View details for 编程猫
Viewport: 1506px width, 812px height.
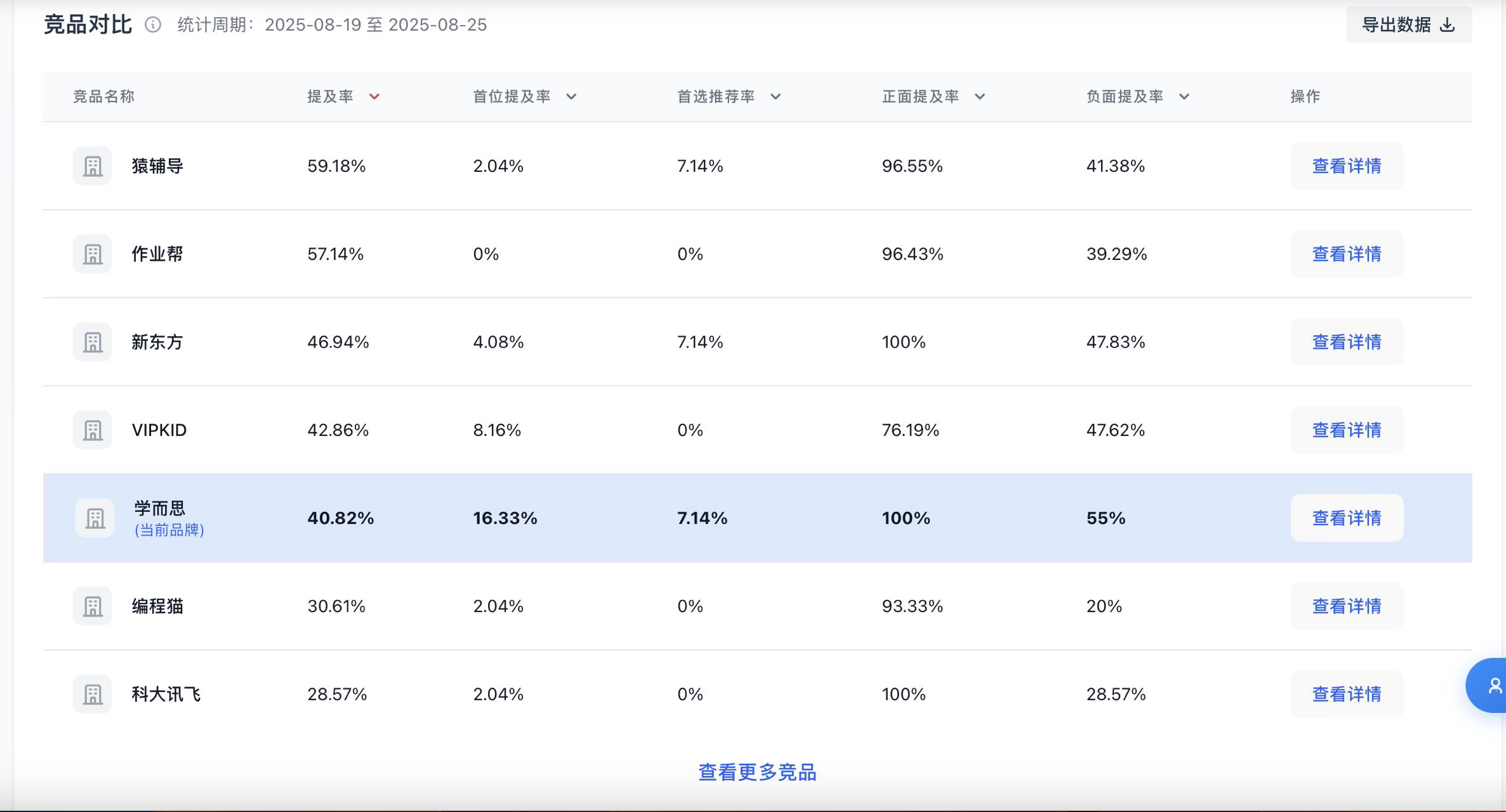click(x=1347, y=606)
